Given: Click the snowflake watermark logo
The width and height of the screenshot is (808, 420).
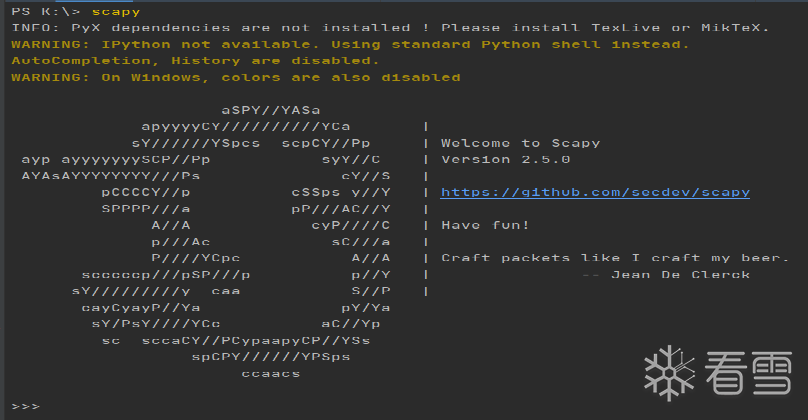Looking at the screenshot, I should 665,370.
